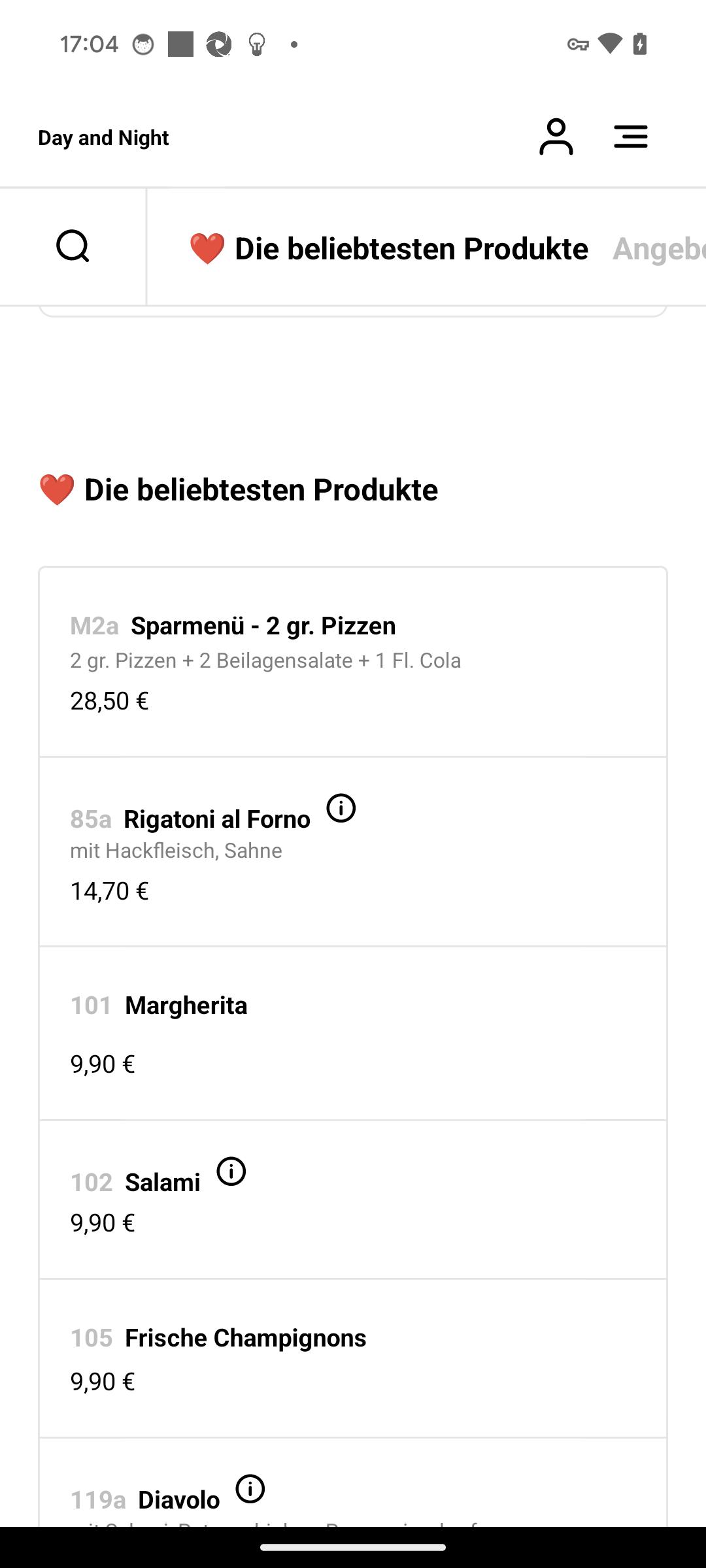Open the user account profile icon
The image size is (706, 1568).
coord(556,137)
